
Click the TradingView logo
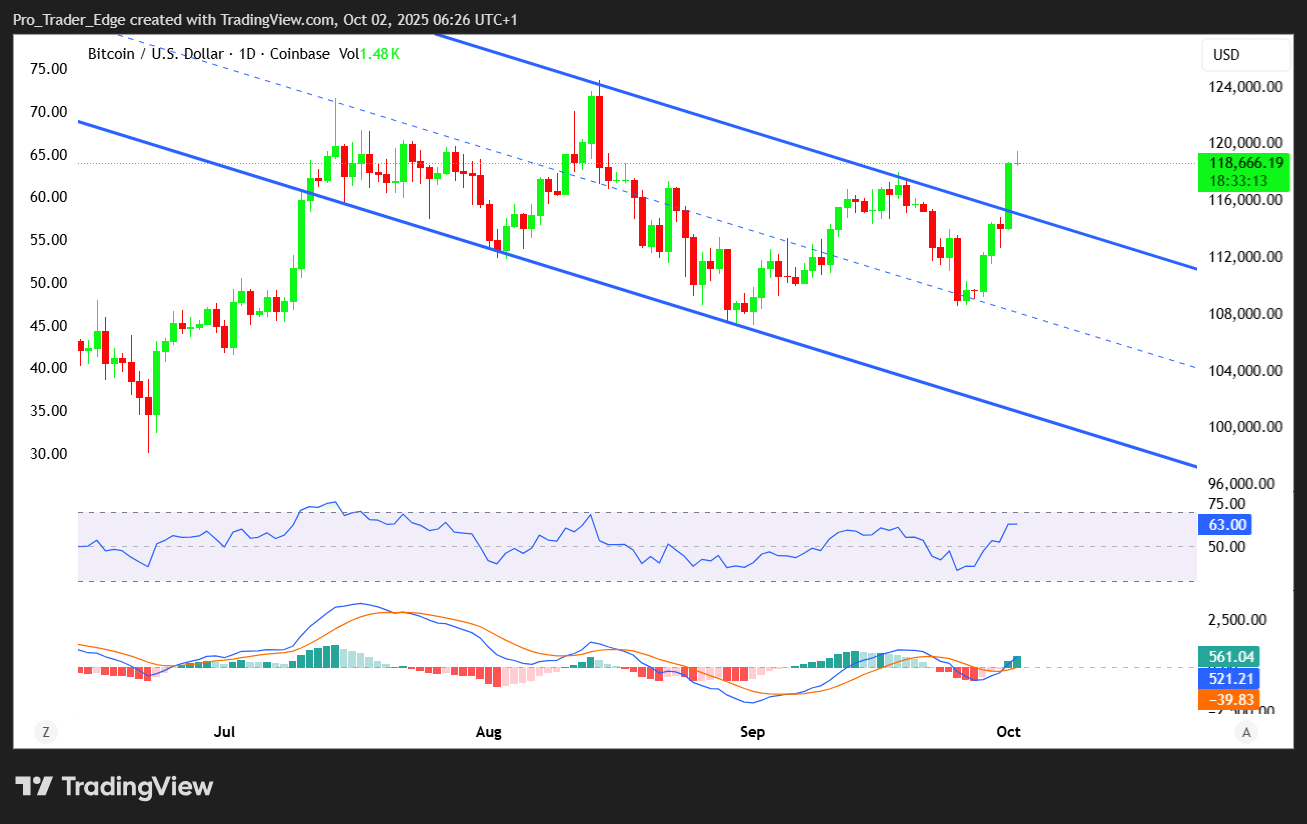pyautogui.click(x=114, y=786)
